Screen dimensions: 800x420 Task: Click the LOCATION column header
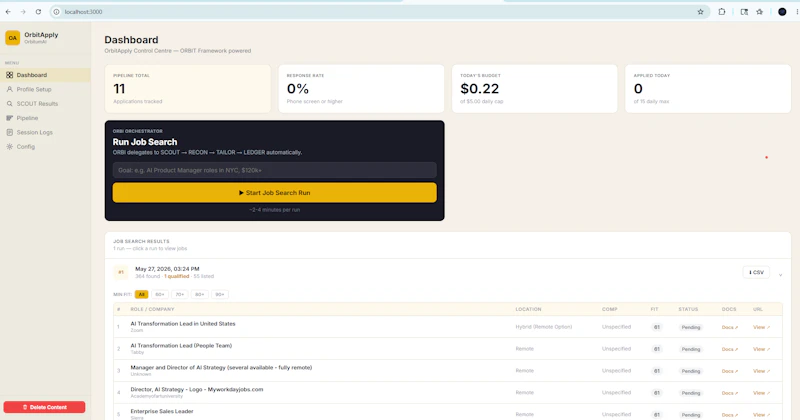coord(528,309)
